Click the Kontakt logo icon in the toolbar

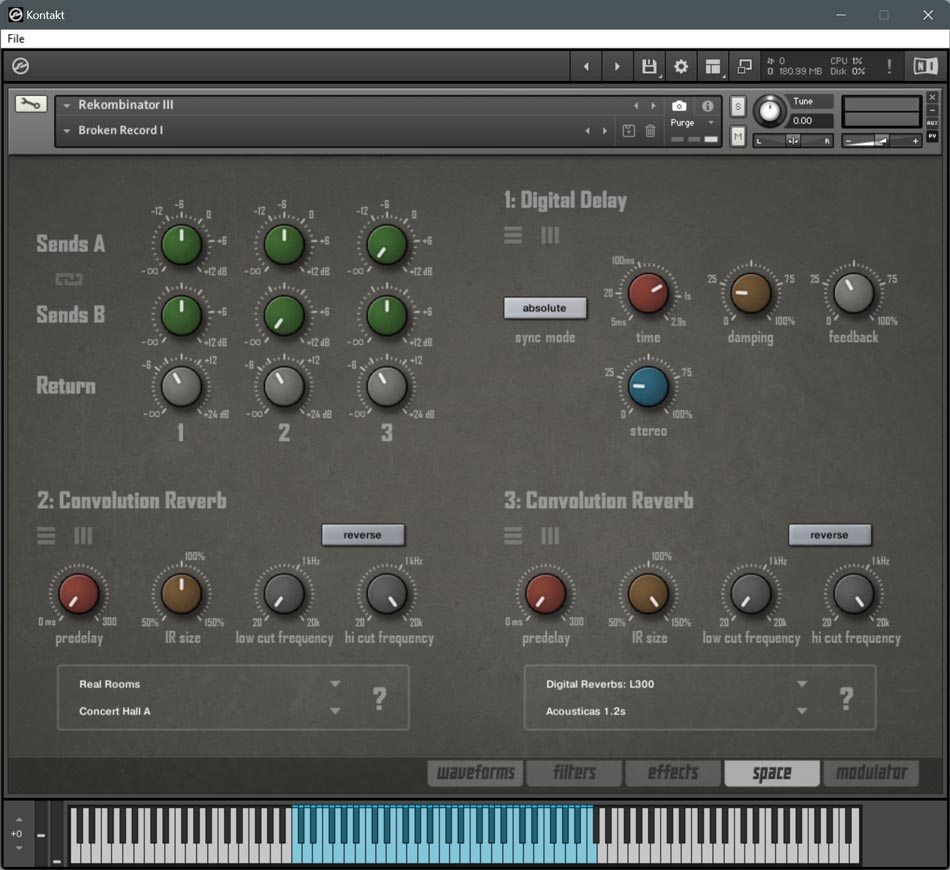pos(21,65)
